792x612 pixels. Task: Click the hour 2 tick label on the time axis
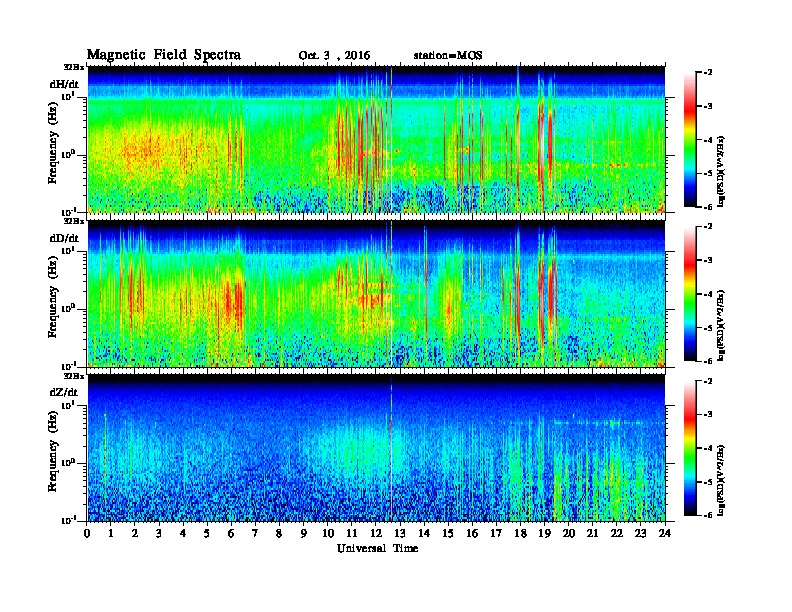tap(135, 533)
